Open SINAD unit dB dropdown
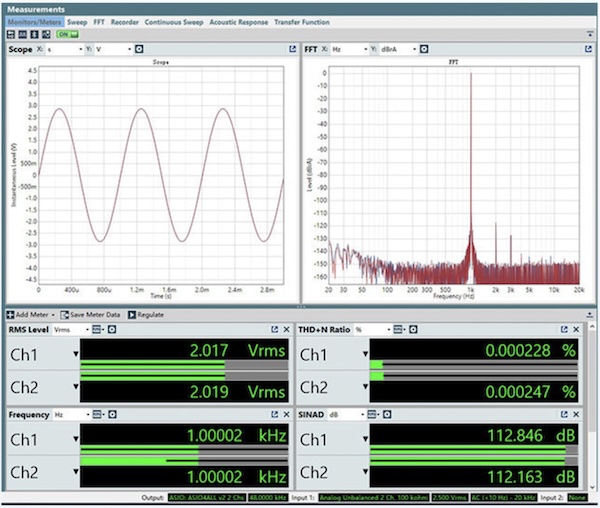 [x=346, y=415]
